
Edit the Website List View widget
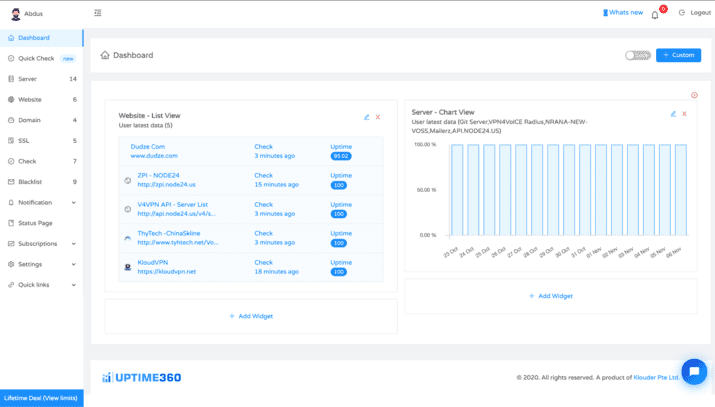tap(366, 117)
